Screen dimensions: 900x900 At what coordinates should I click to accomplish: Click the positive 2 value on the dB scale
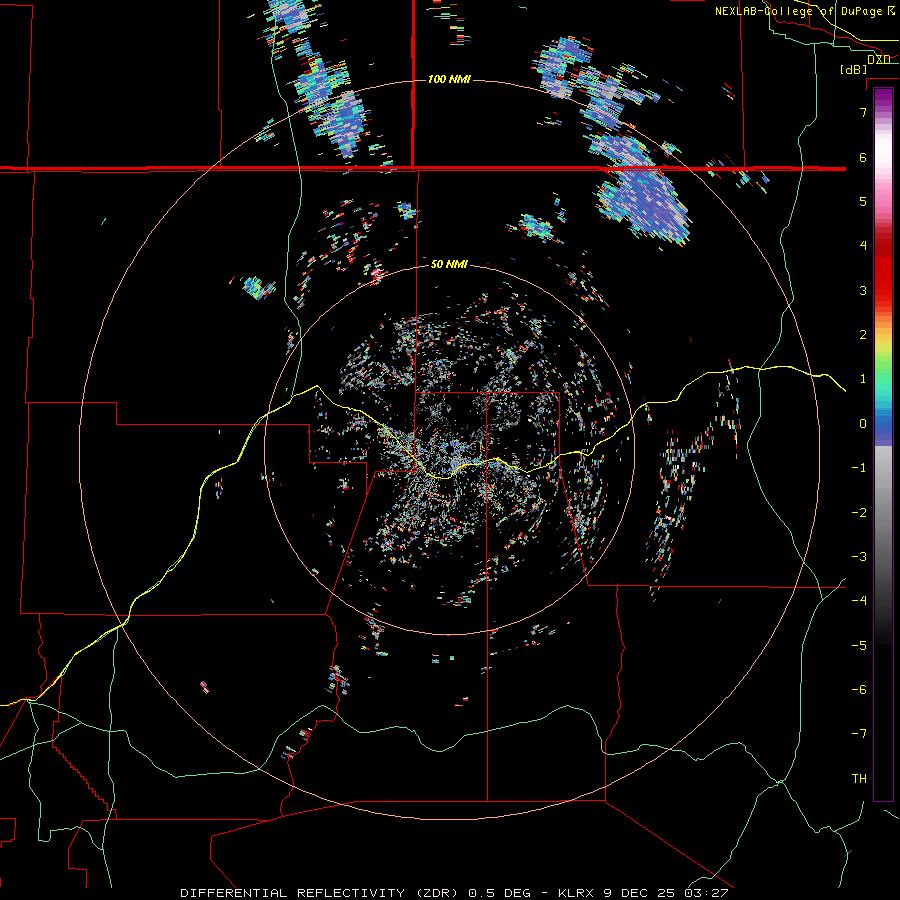[x=863, y=335]
